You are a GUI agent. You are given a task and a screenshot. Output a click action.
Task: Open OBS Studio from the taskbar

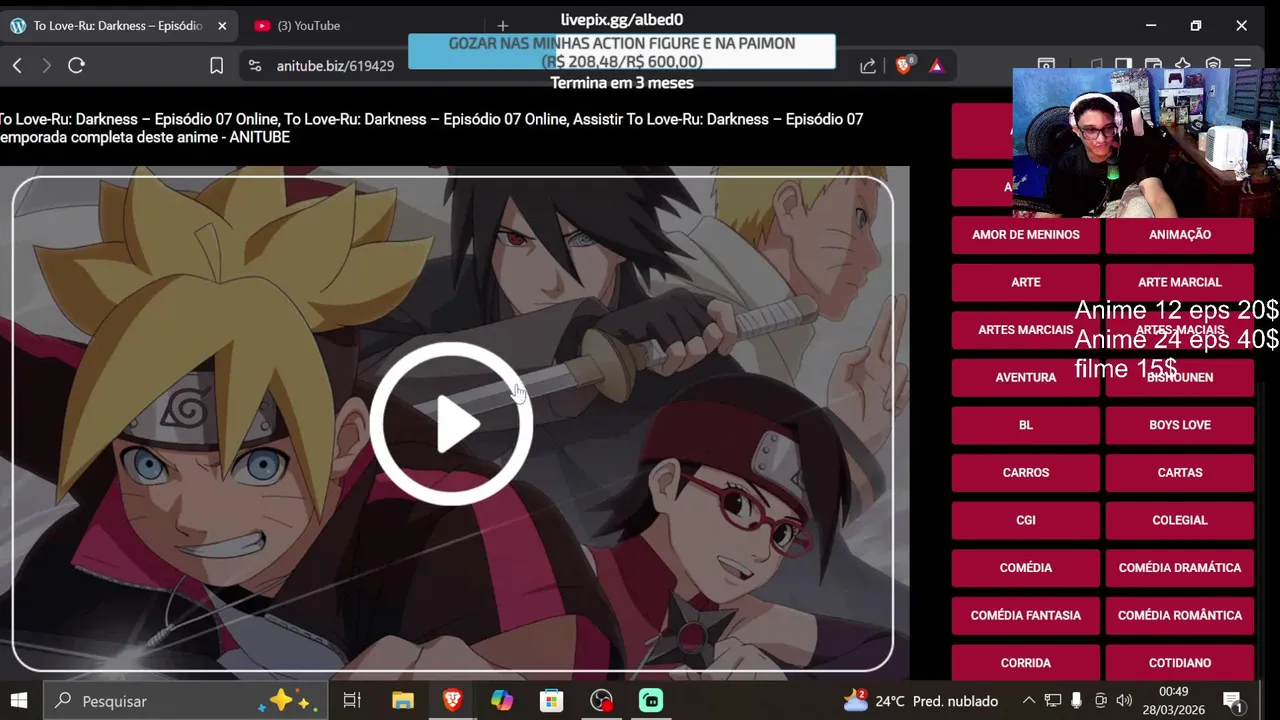(x=601, y=701)
